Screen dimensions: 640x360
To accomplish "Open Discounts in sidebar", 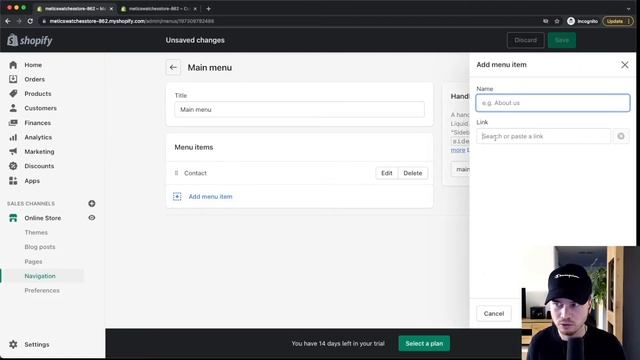I will (39, 166).
